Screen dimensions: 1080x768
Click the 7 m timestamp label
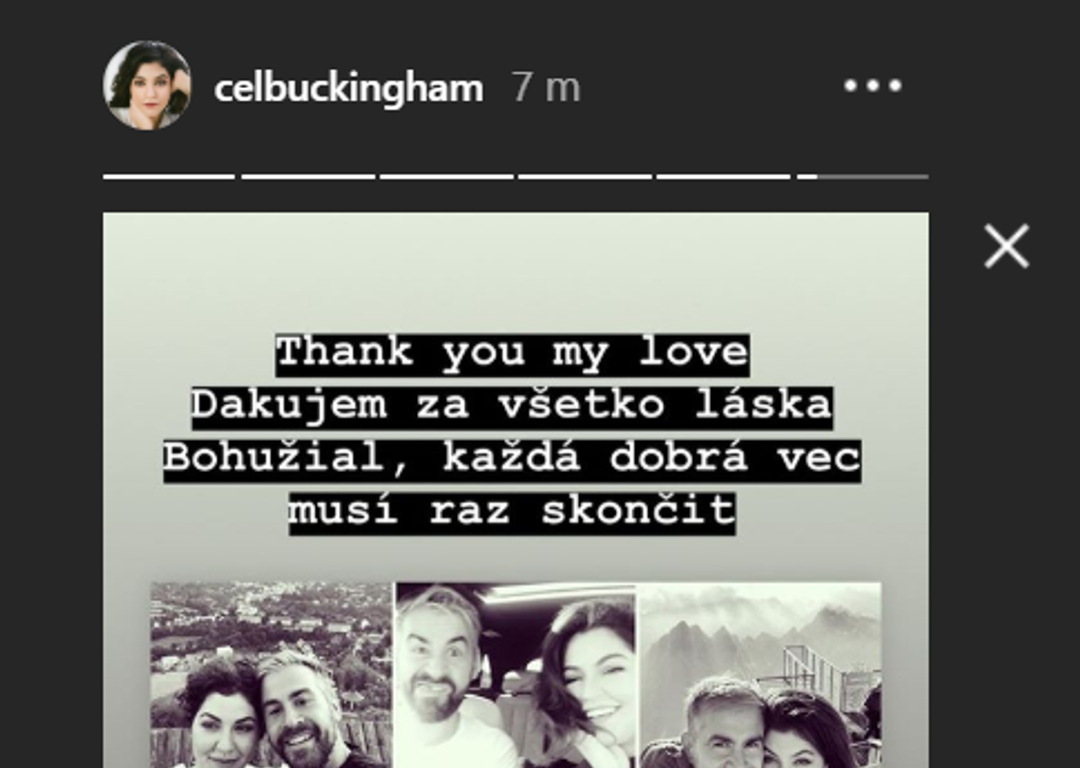pos(546,87)
